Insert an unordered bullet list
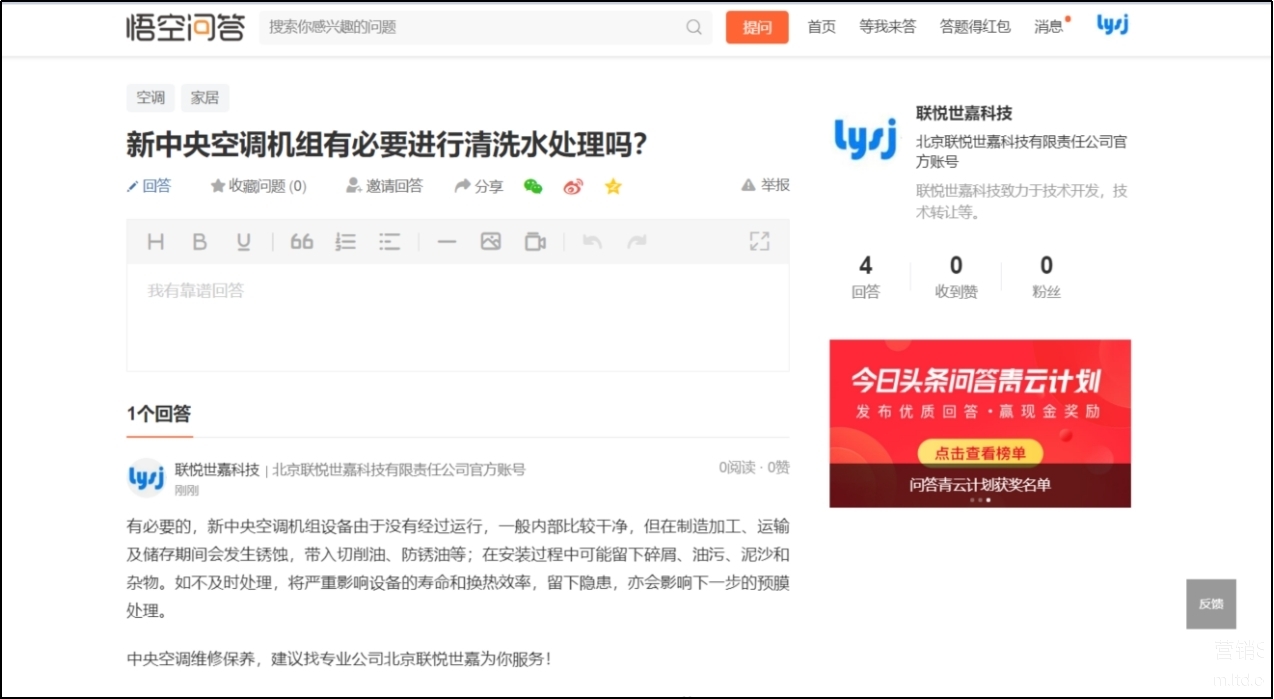 [389, 241]
